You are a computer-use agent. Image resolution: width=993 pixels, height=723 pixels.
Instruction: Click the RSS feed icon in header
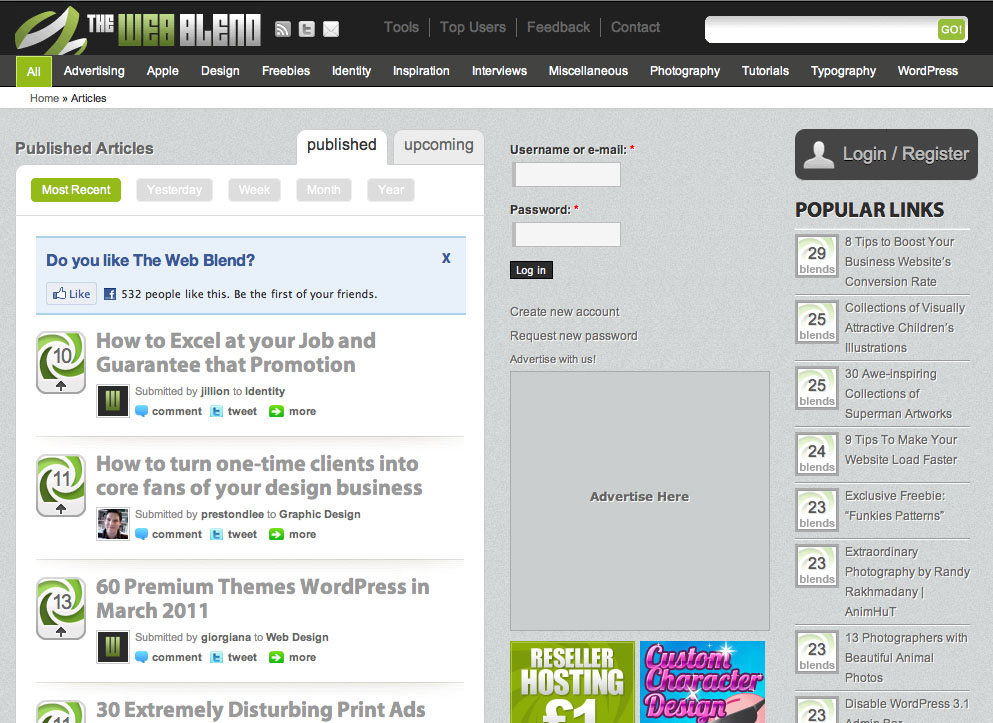[x=283, y=29]
